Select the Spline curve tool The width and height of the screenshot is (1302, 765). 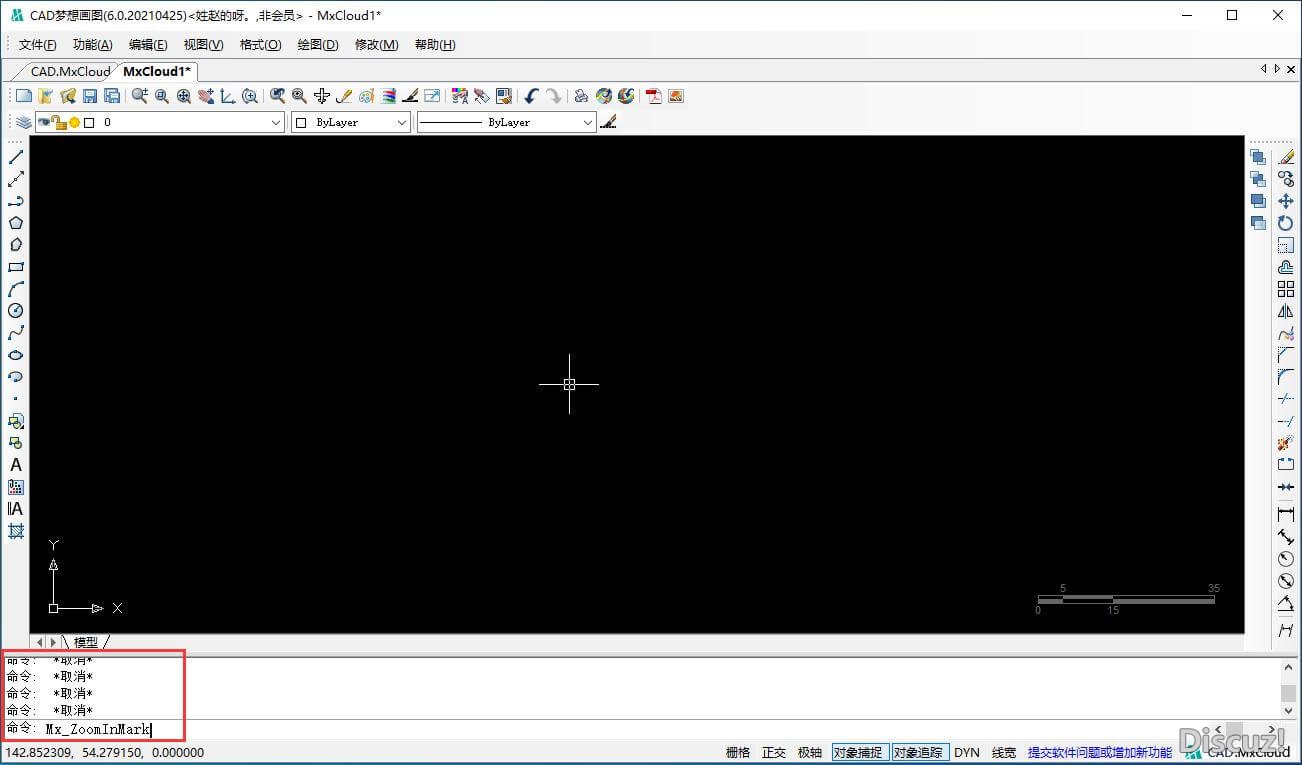click(x=16, y=333)
